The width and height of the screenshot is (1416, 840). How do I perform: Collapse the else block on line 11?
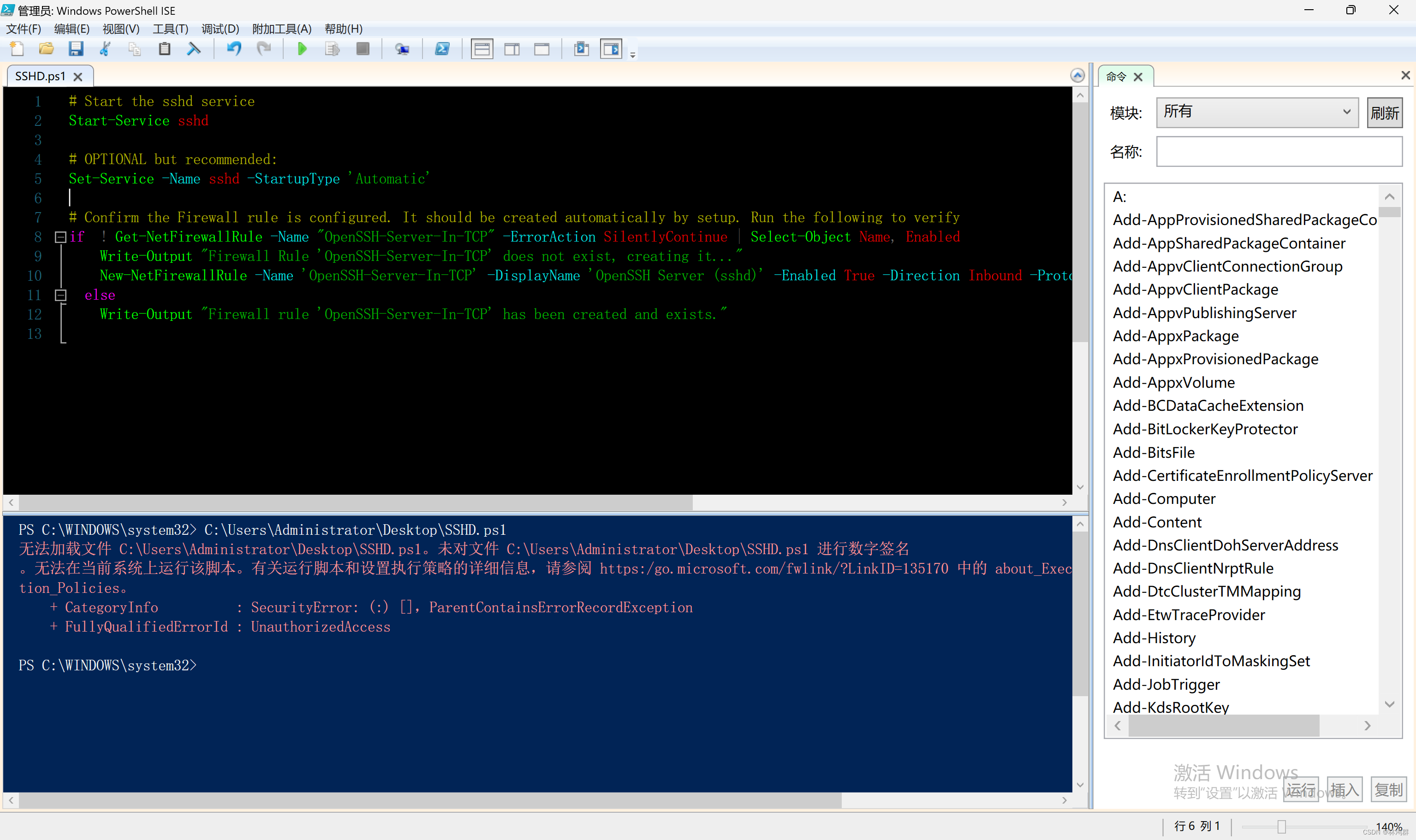60,296
